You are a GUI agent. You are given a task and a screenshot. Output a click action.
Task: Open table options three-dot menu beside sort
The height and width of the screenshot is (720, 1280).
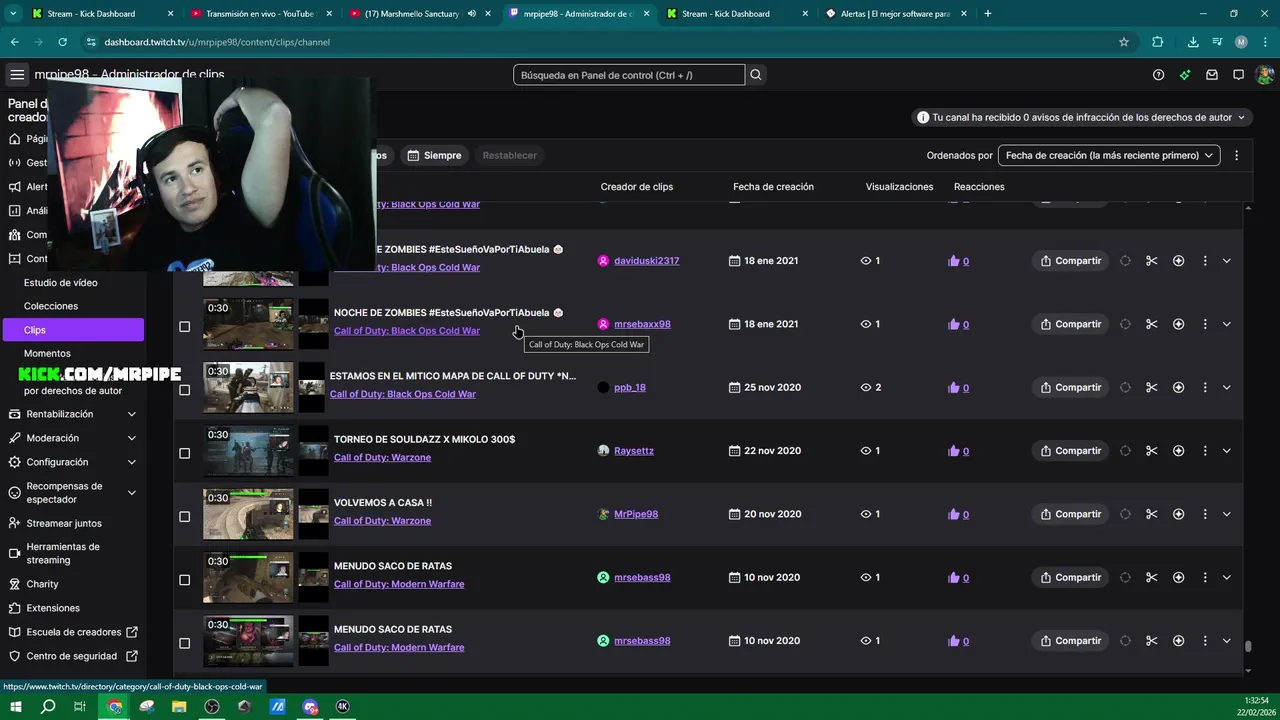coord(1236,155)
